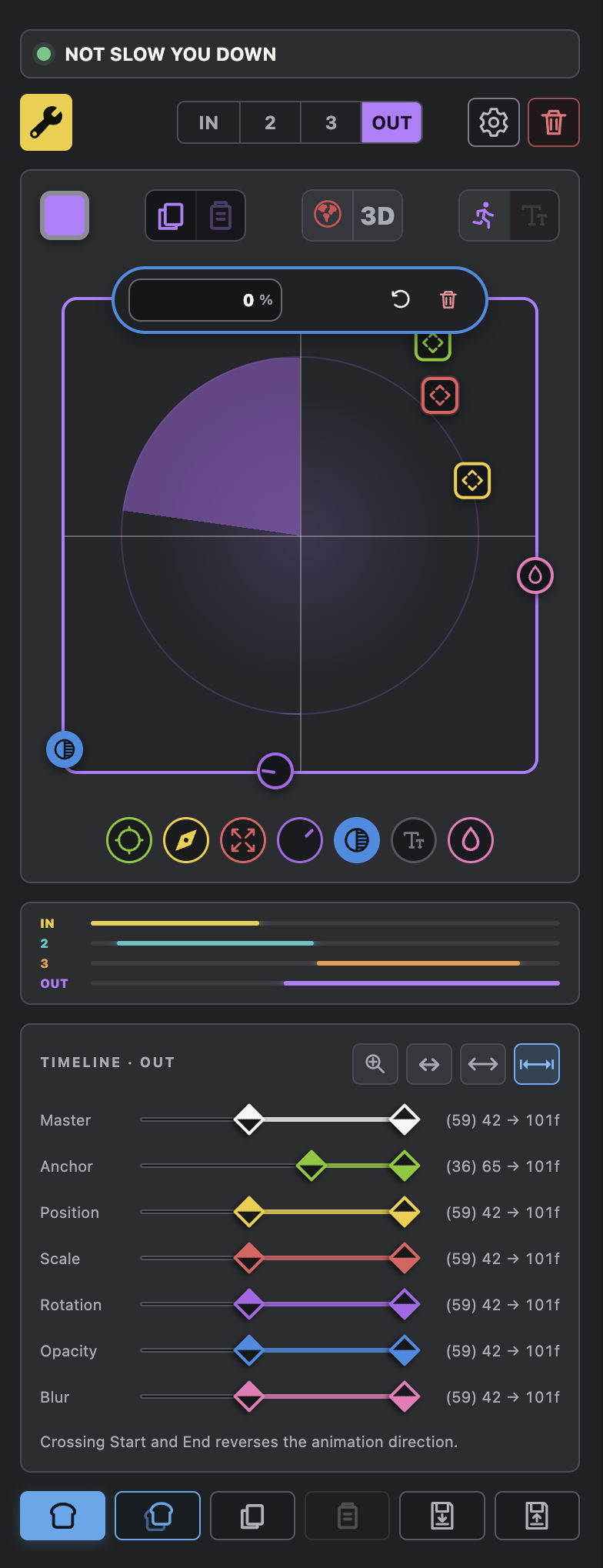Click the red globe icon
Screen dimensions: 603x1568
click(328, 215)
